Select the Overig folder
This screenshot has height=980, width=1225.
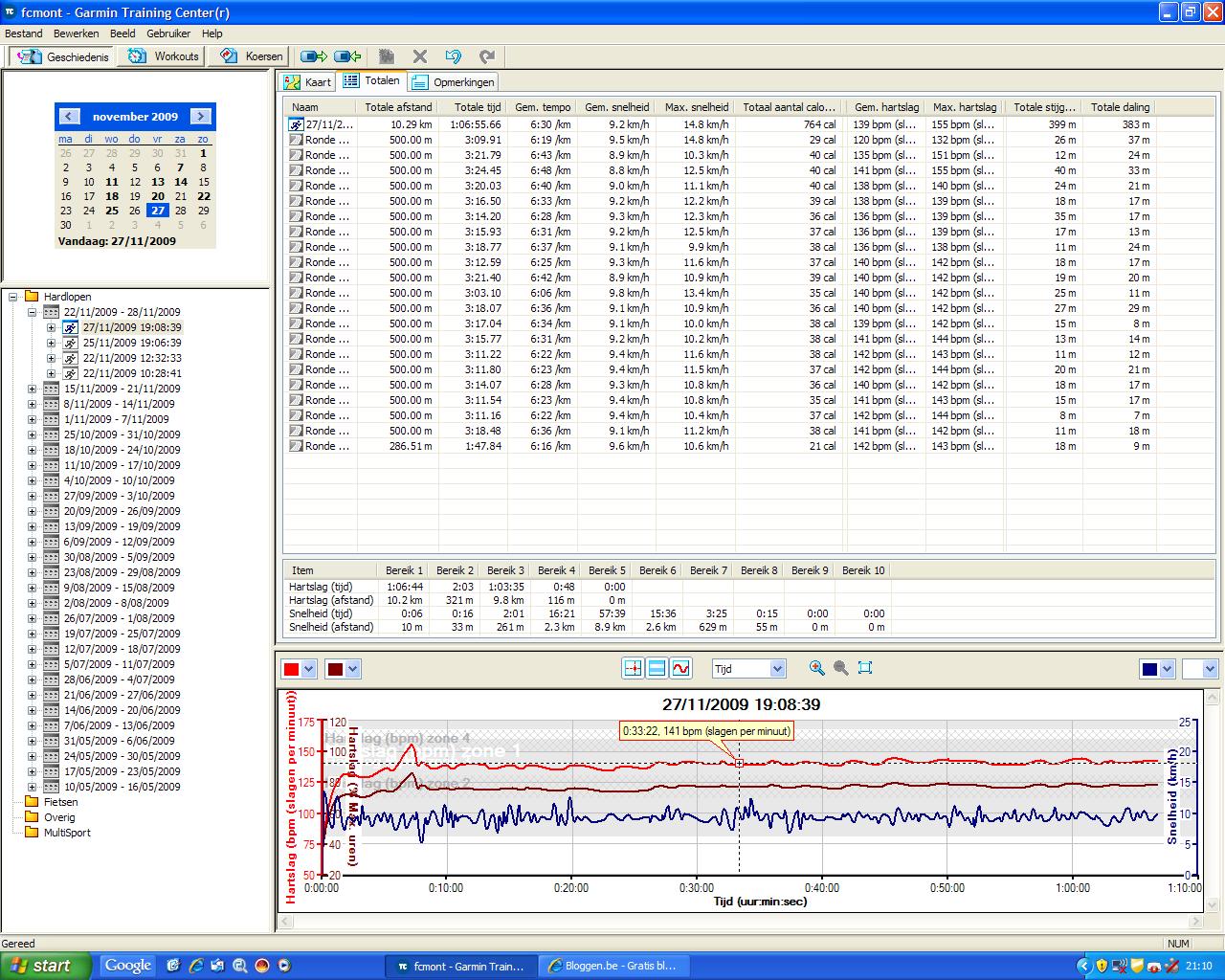point(59,817)
